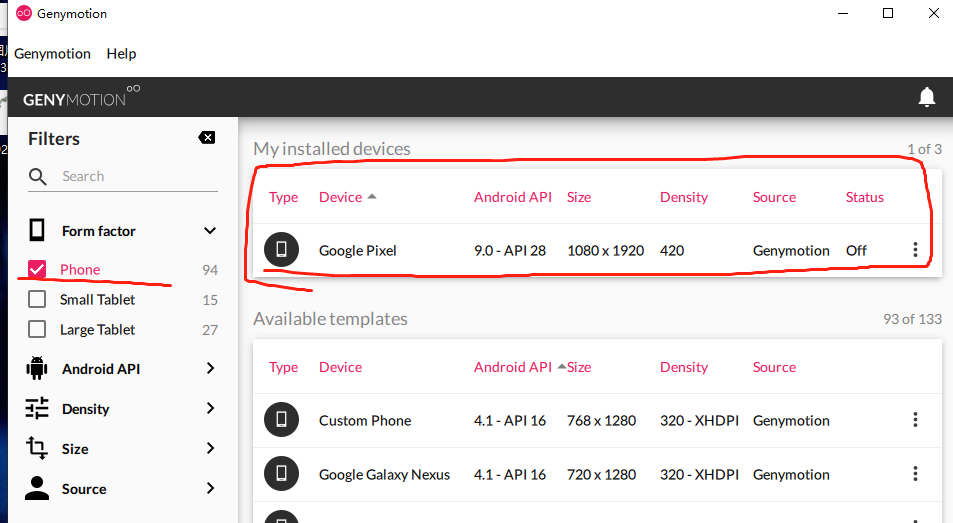Click the "720 x 1280" size cell
Screen dimensions: 953x523
pyautogui.click(x=601, y=474)
